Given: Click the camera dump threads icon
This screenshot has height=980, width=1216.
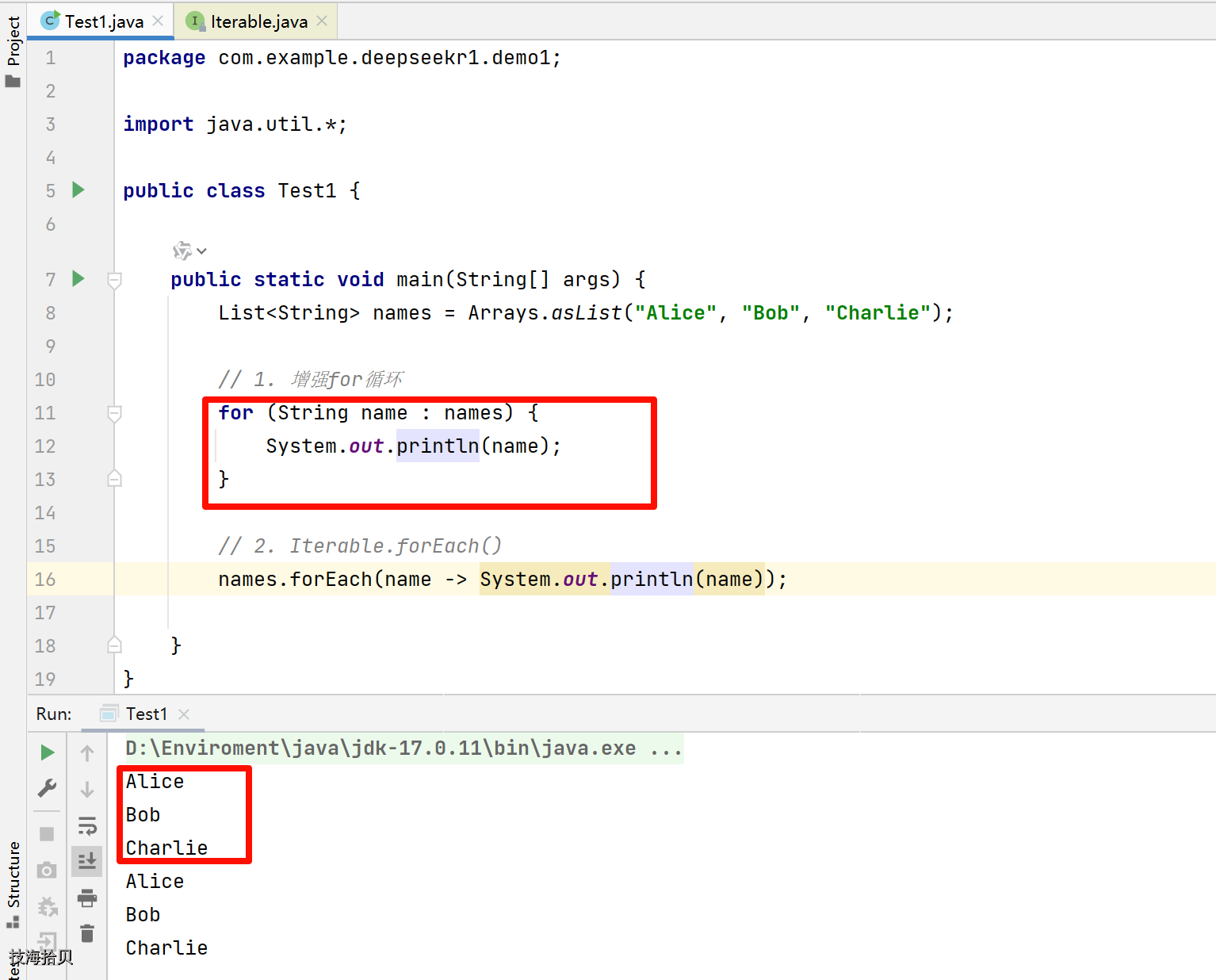Looking at the screenshot, I should tap(47, 870).
